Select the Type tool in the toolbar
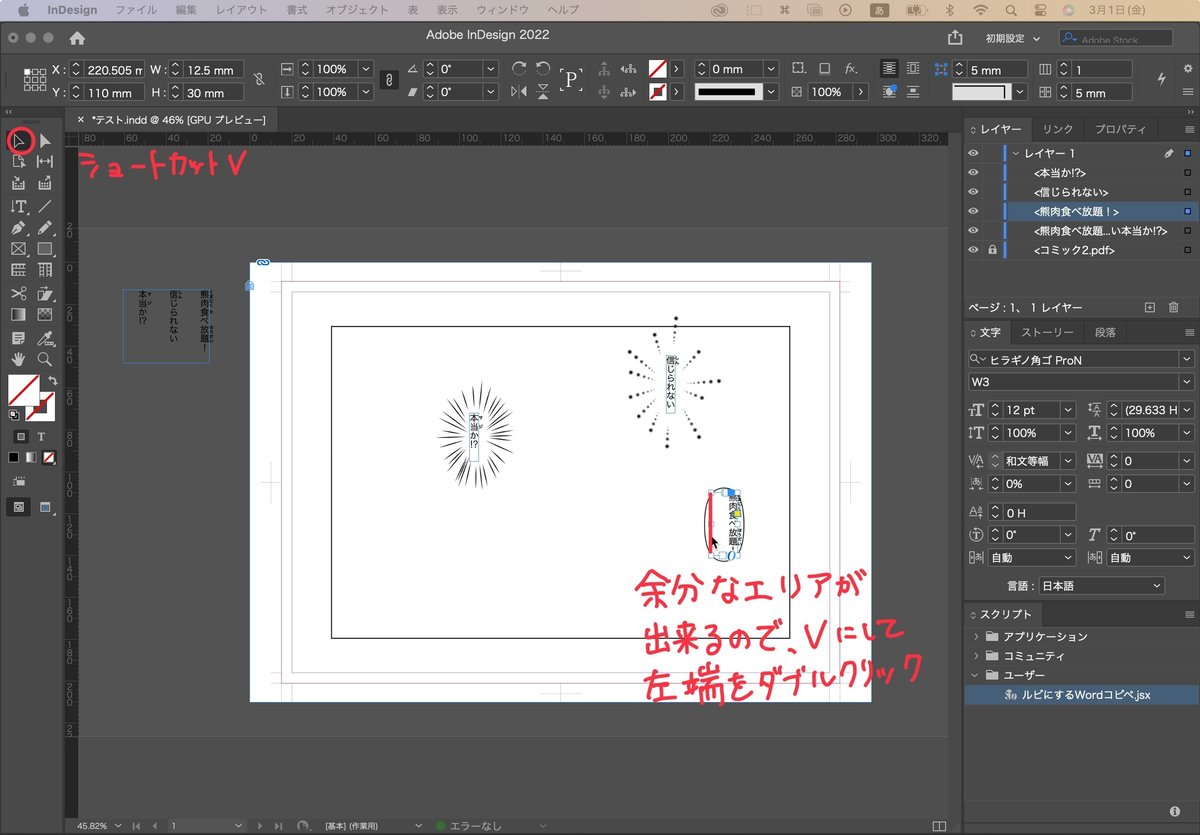The image size is (1200, 835). click(18, 204)
